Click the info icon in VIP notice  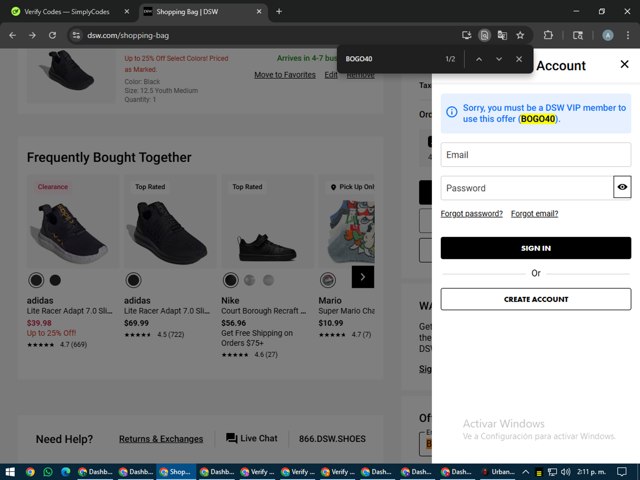[451, 112]
